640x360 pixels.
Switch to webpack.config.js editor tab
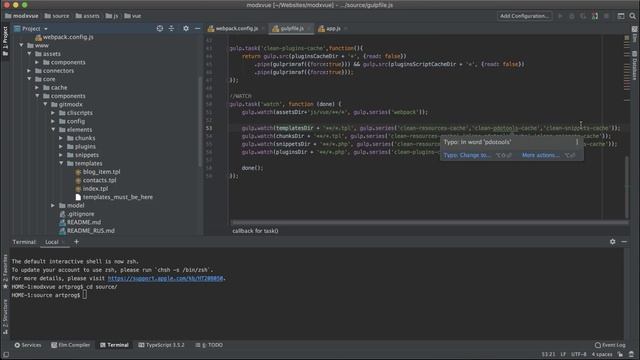click(233, 29)
